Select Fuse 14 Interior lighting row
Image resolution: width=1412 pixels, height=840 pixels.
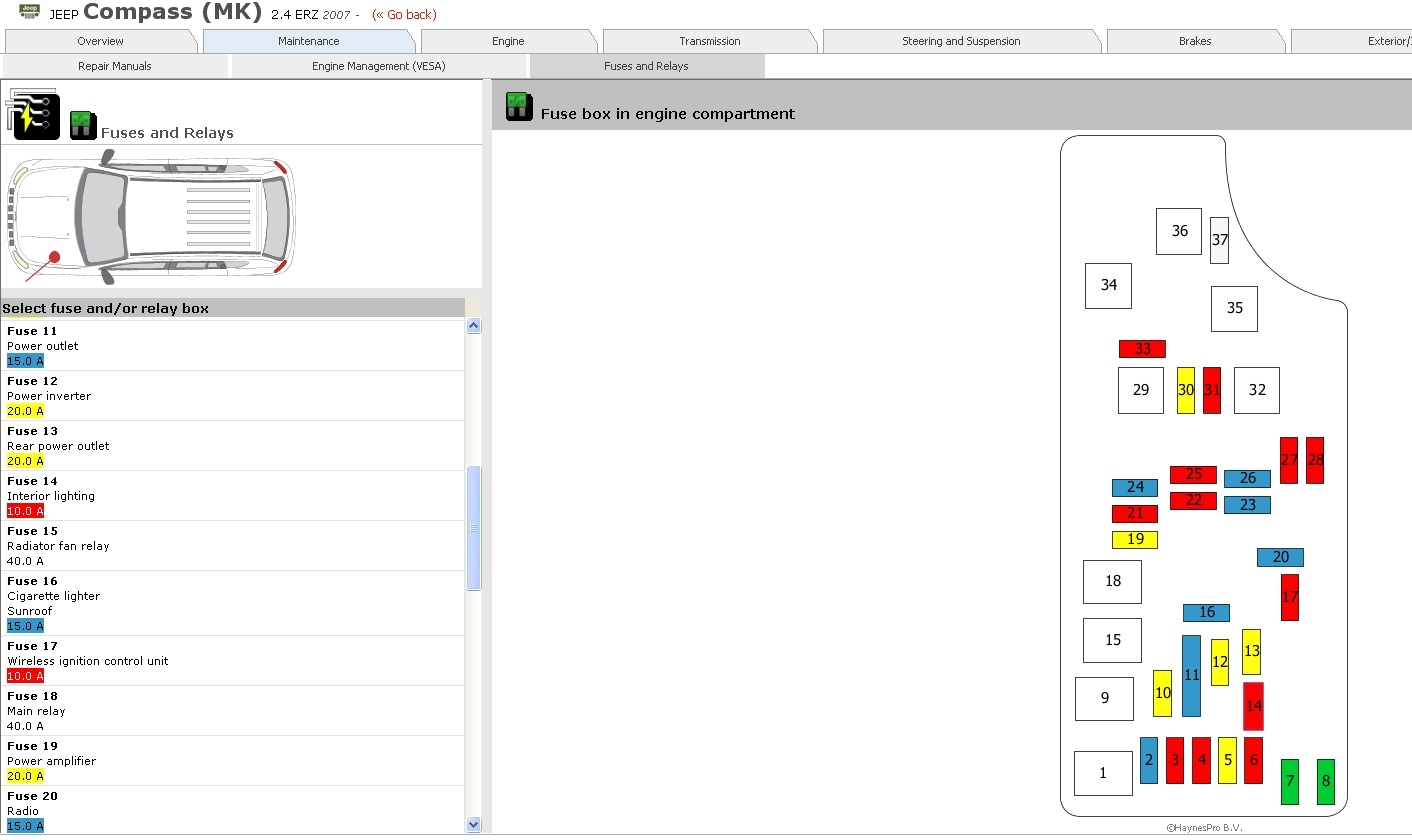coord(233,496)
